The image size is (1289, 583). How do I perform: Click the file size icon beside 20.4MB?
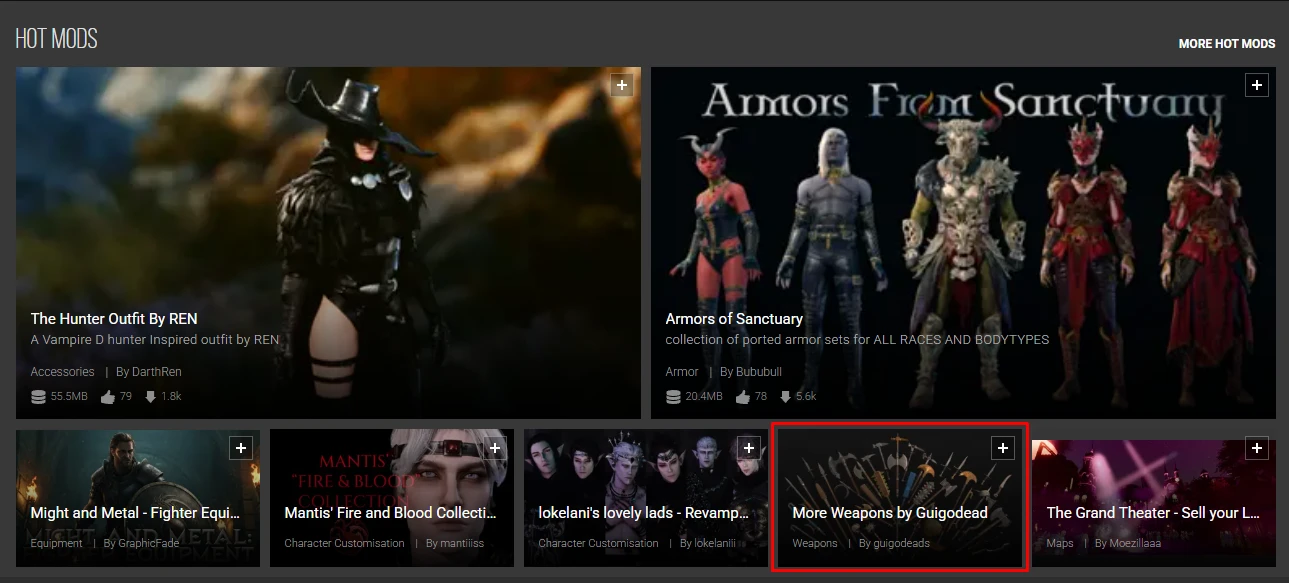[673, 397]
